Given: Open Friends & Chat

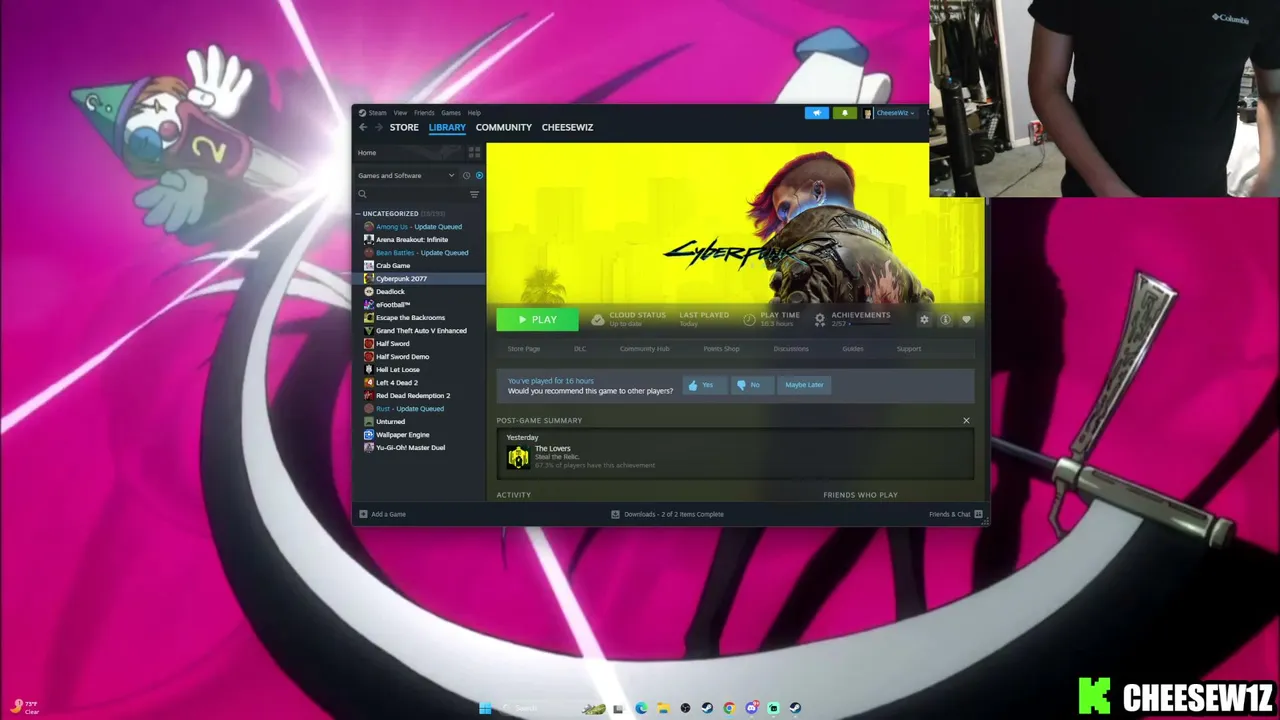Looking at the screenshot, I should 955,514.
